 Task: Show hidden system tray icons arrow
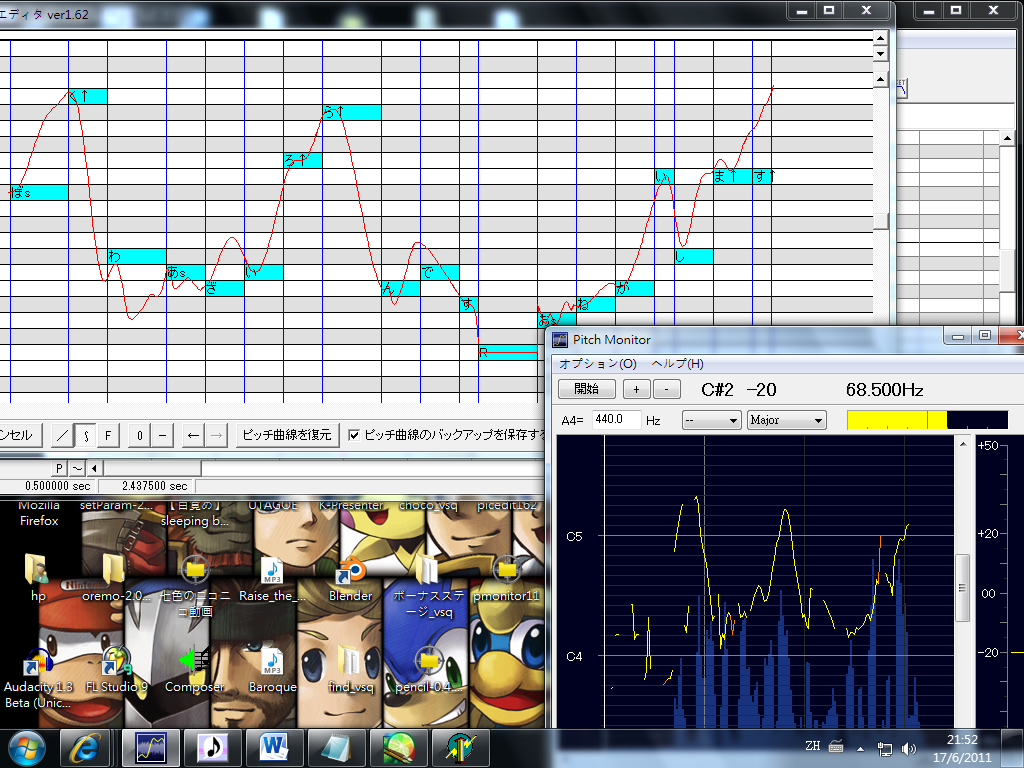click(860, 748)
